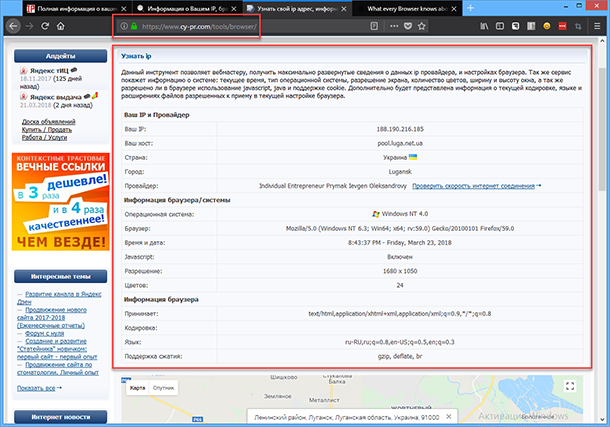Image resolution: width=610 pixels, height=427 pixels.
Task: Show site information icon in address bar
Action: pyautogui.click(x=124, y=26)
